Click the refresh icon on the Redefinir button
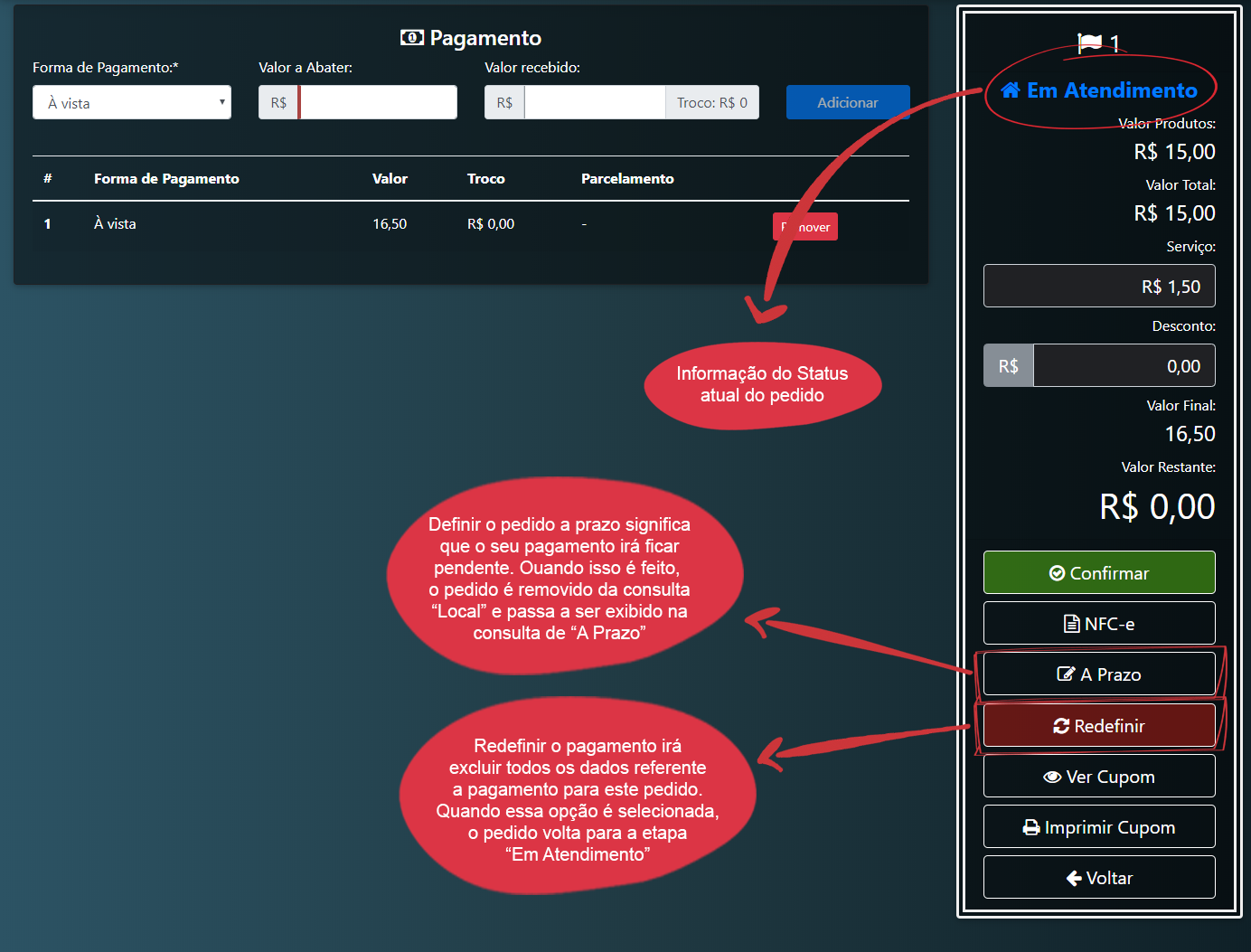The width and height of the screenshot is (1251, 952). click(x=1061, y=726)
